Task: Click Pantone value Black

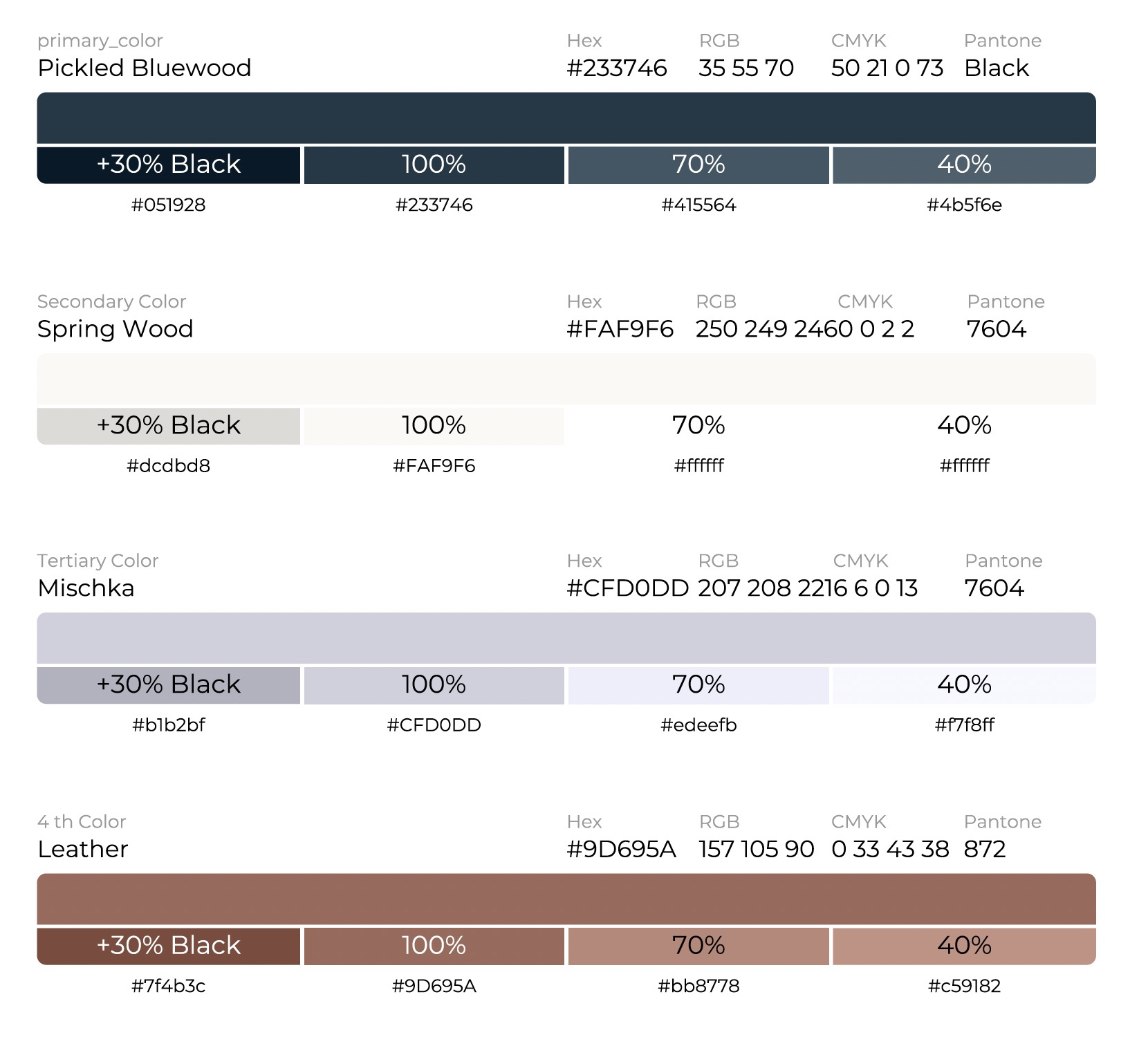Action: (x=997, y=68)
